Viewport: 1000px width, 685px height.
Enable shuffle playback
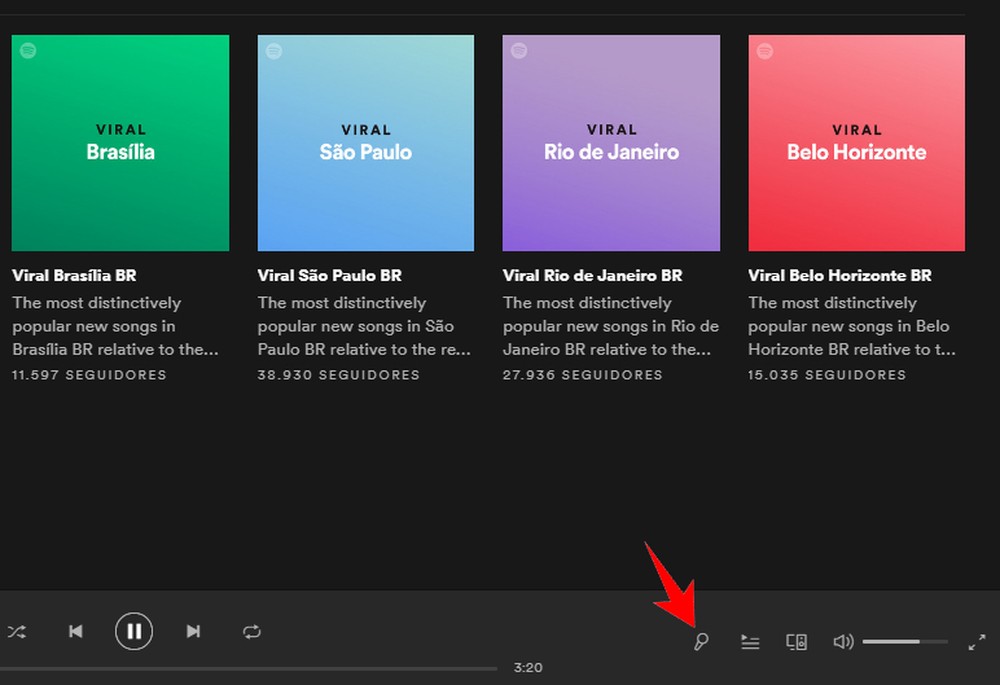coord(16,631)
